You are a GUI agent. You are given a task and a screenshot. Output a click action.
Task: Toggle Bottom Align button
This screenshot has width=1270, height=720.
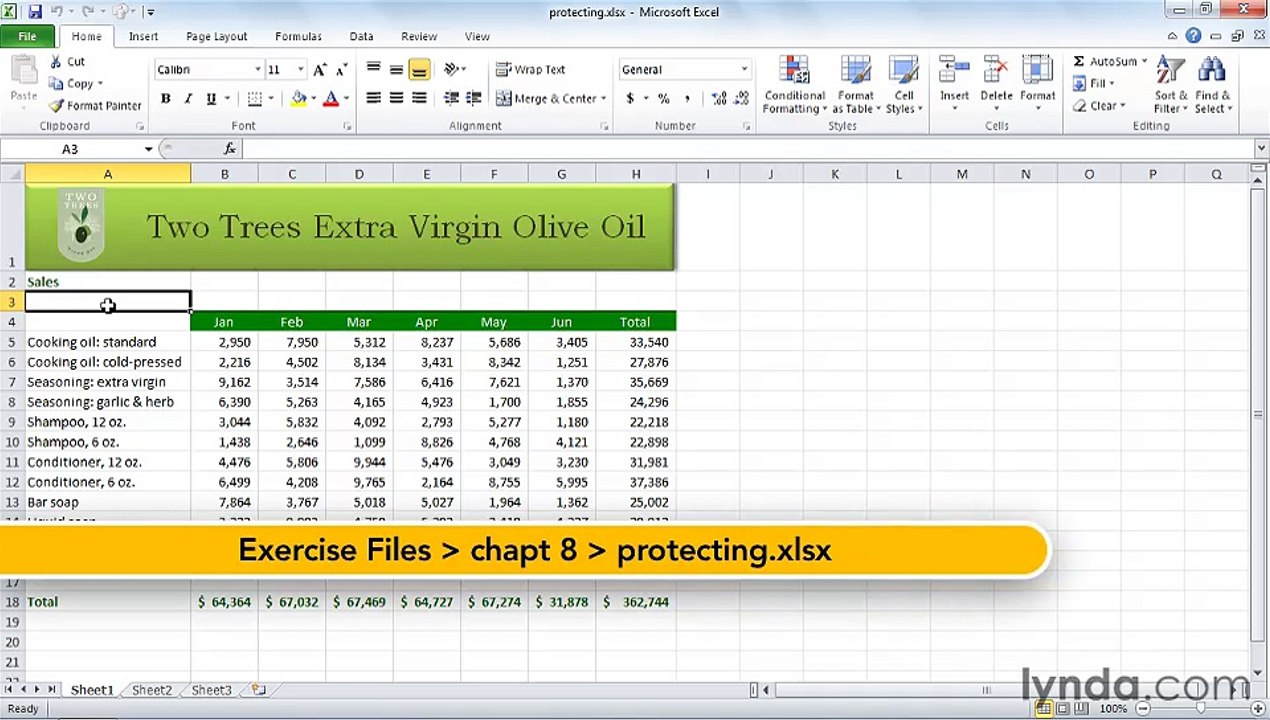(419, 69)
